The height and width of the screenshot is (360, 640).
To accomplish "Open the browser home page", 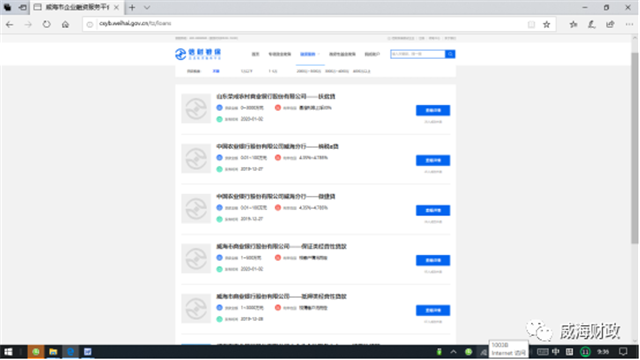I will pyautogui.click(x=65, y=24).
